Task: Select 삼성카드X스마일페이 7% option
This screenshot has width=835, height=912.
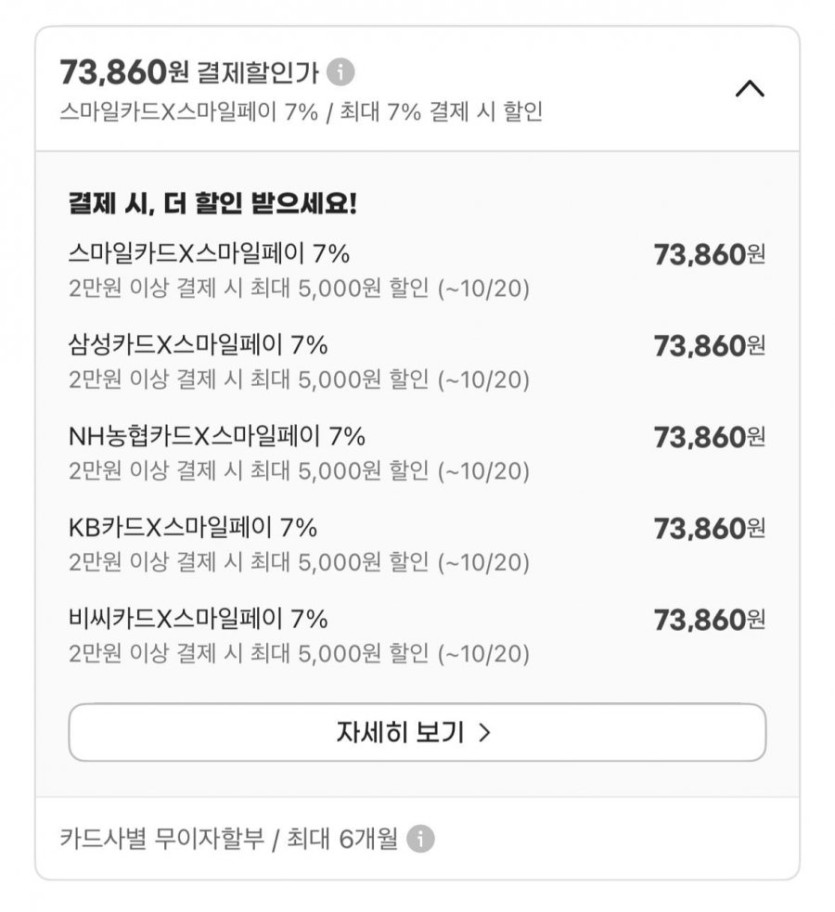Action: (x=198, y=345)
